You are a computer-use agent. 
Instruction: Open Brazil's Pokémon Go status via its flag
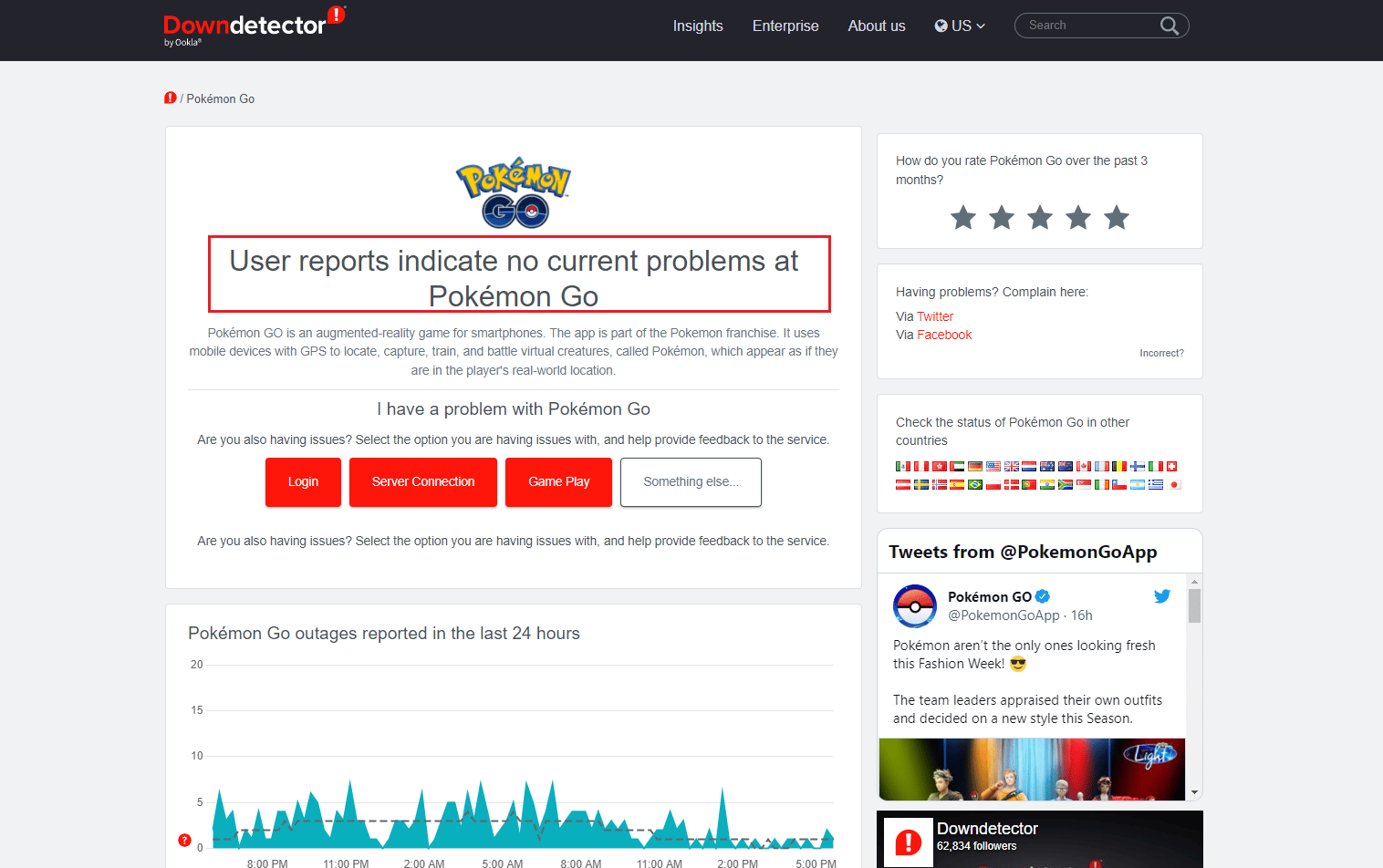point(974,484)
